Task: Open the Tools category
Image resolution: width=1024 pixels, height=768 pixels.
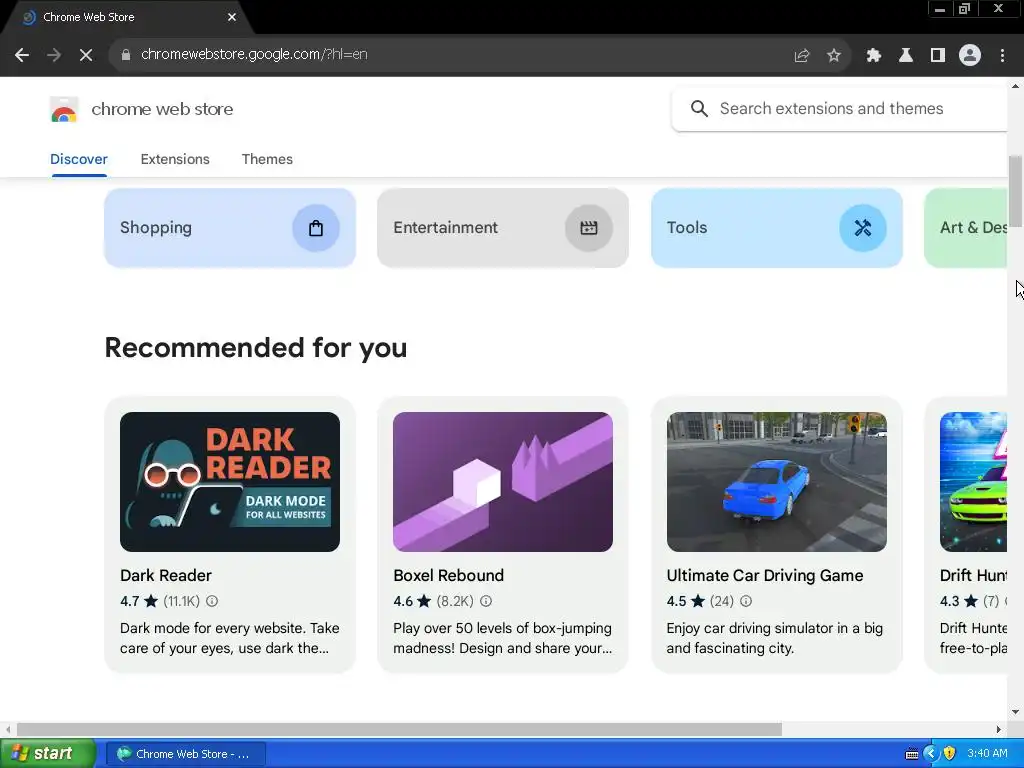Action: (x=776, y=228)
